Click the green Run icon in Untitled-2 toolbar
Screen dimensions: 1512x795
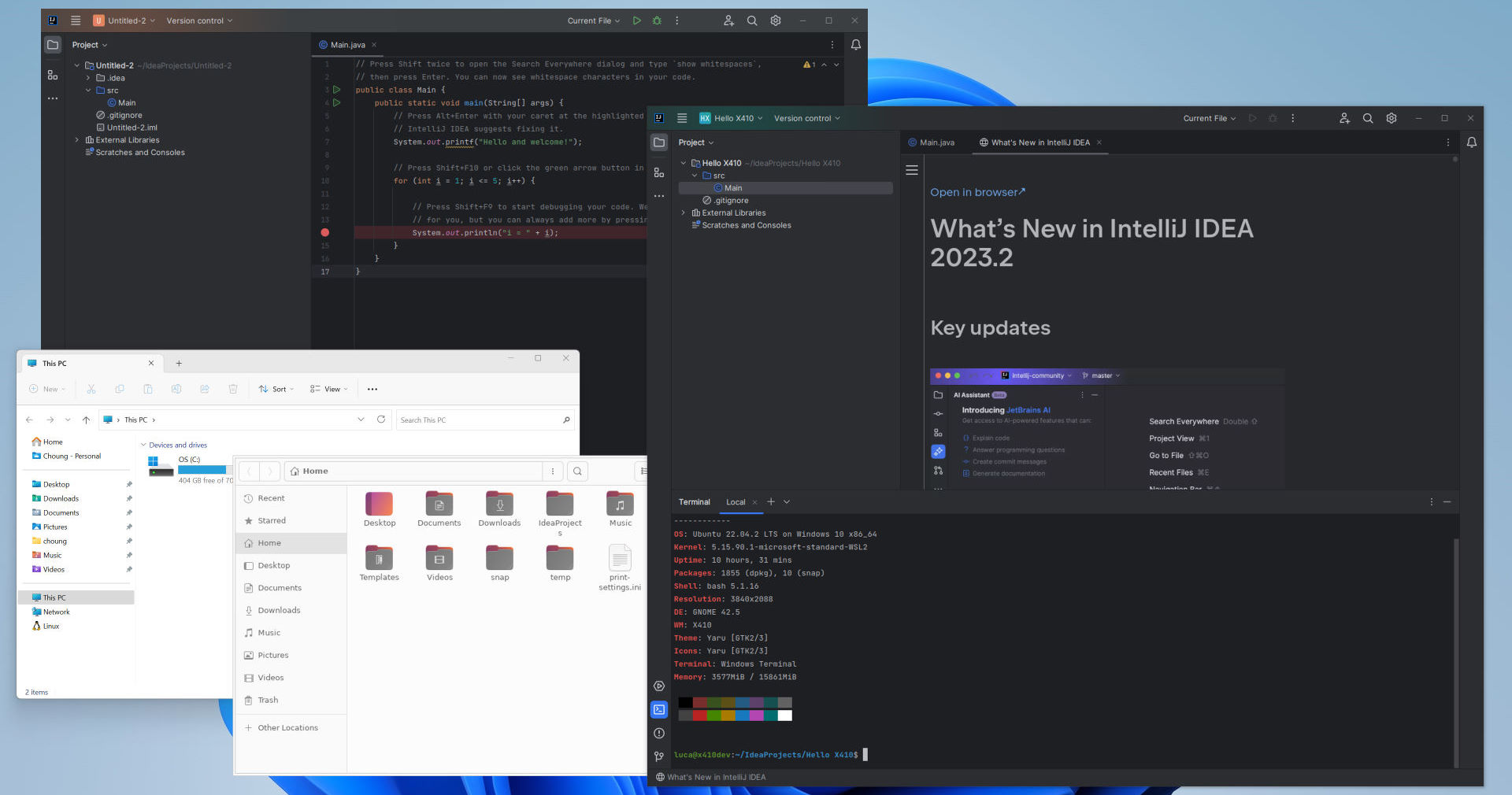[636, 20]
